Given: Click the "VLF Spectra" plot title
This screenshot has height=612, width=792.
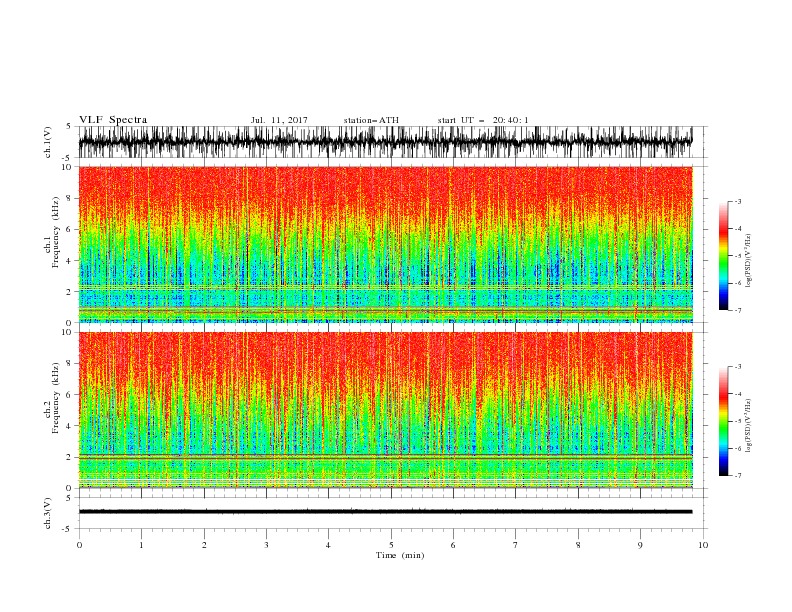Looking at the screenshot, I should [113, 120].
